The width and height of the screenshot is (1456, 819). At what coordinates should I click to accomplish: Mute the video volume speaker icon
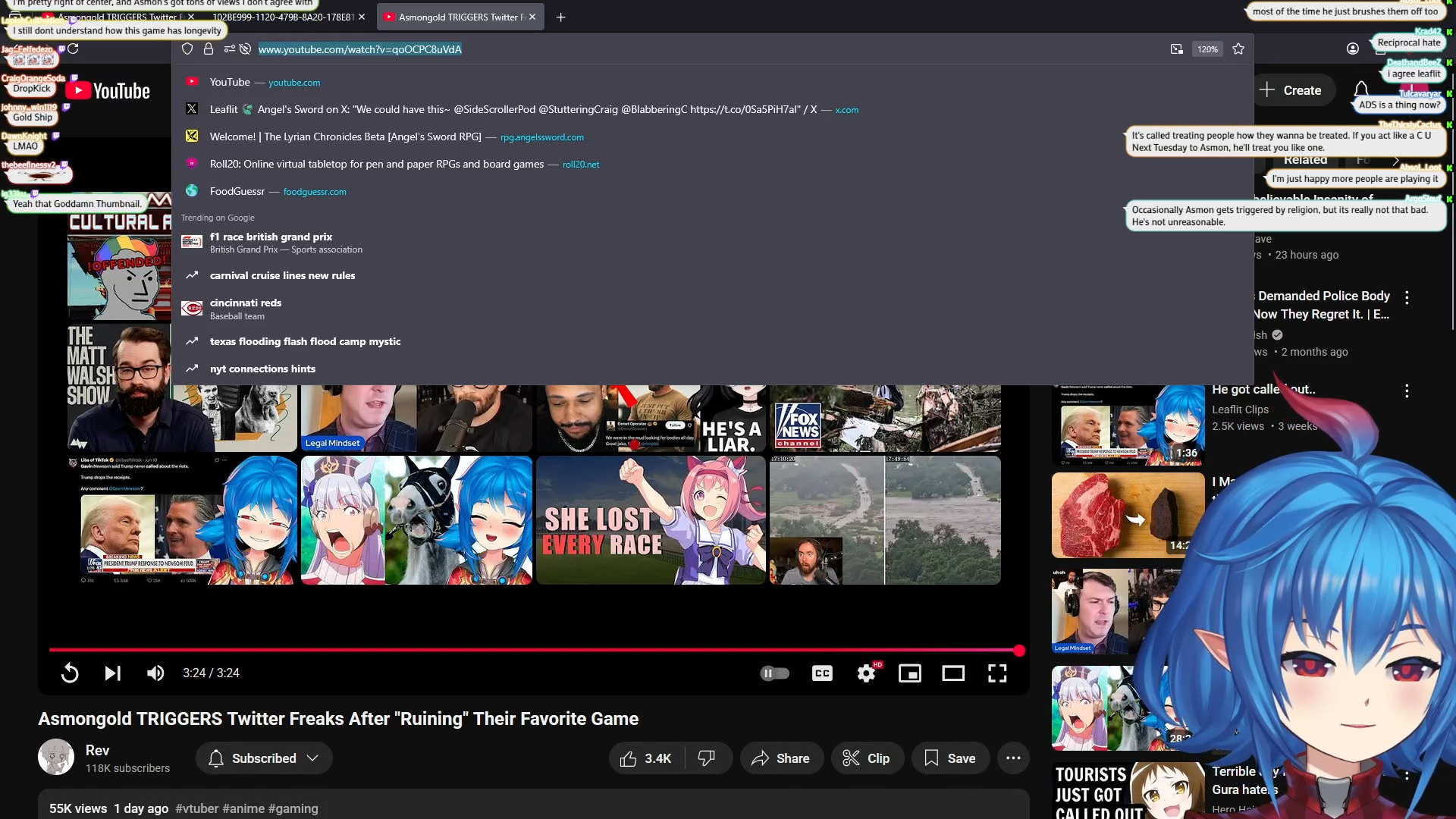tap(155, 673)
